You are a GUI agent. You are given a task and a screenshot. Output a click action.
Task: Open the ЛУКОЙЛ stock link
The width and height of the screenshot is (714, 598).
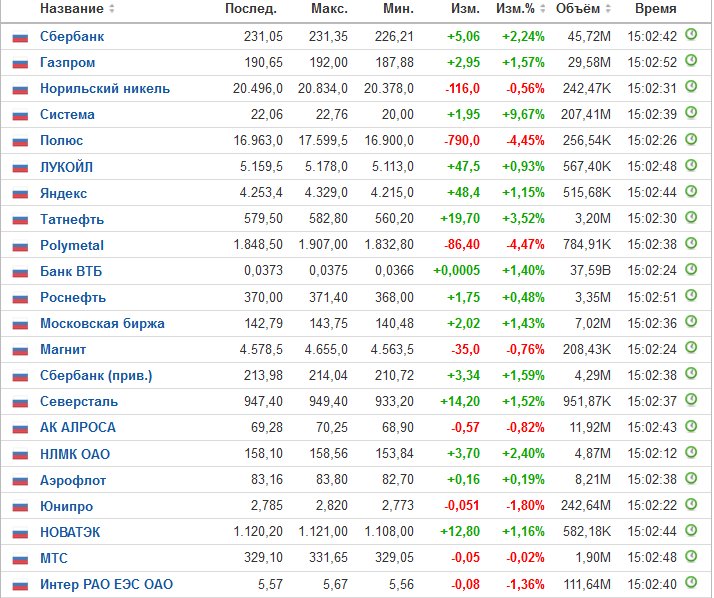click(x=66, y=167)
